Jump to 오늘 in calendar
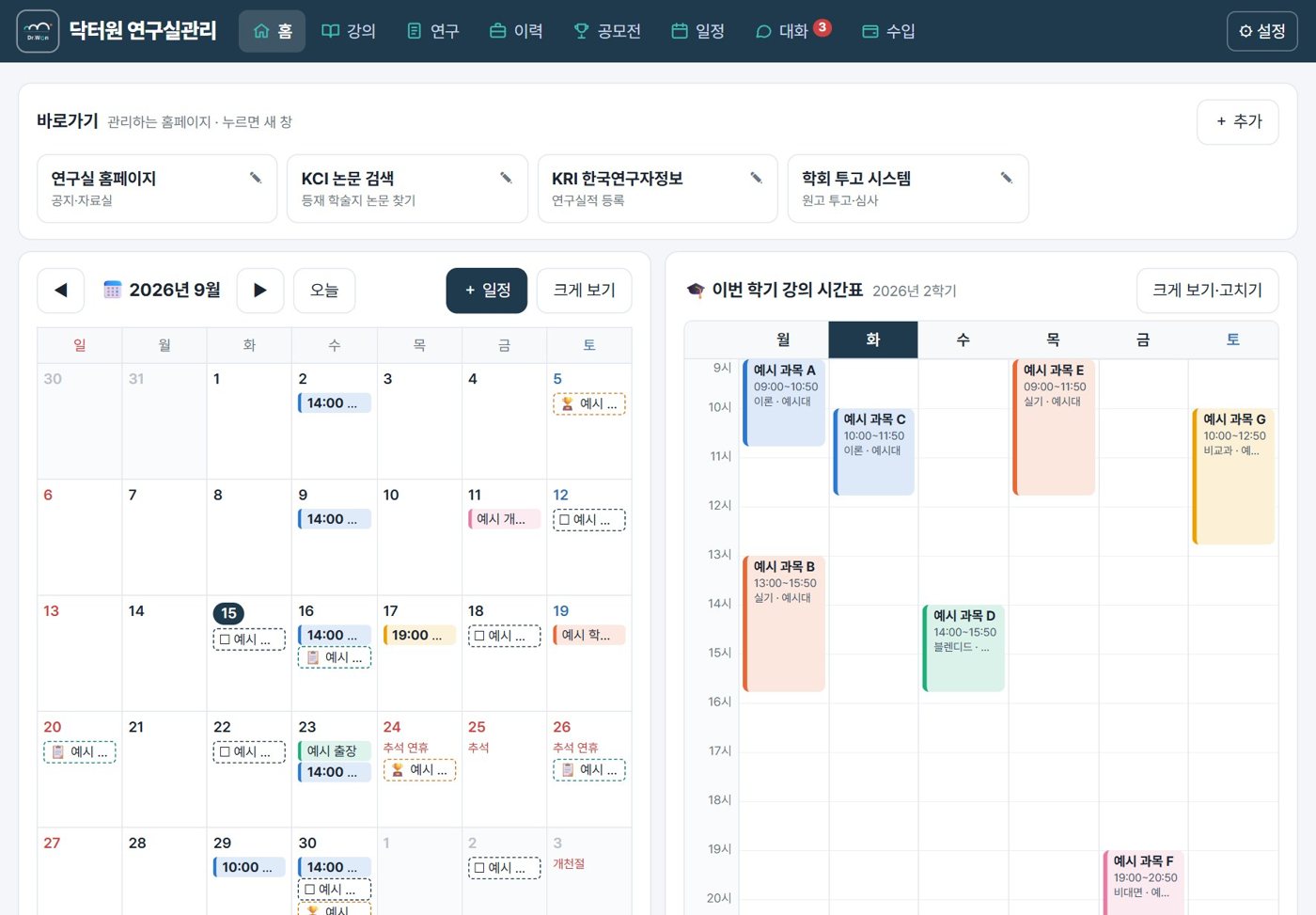 click(324, 291)
